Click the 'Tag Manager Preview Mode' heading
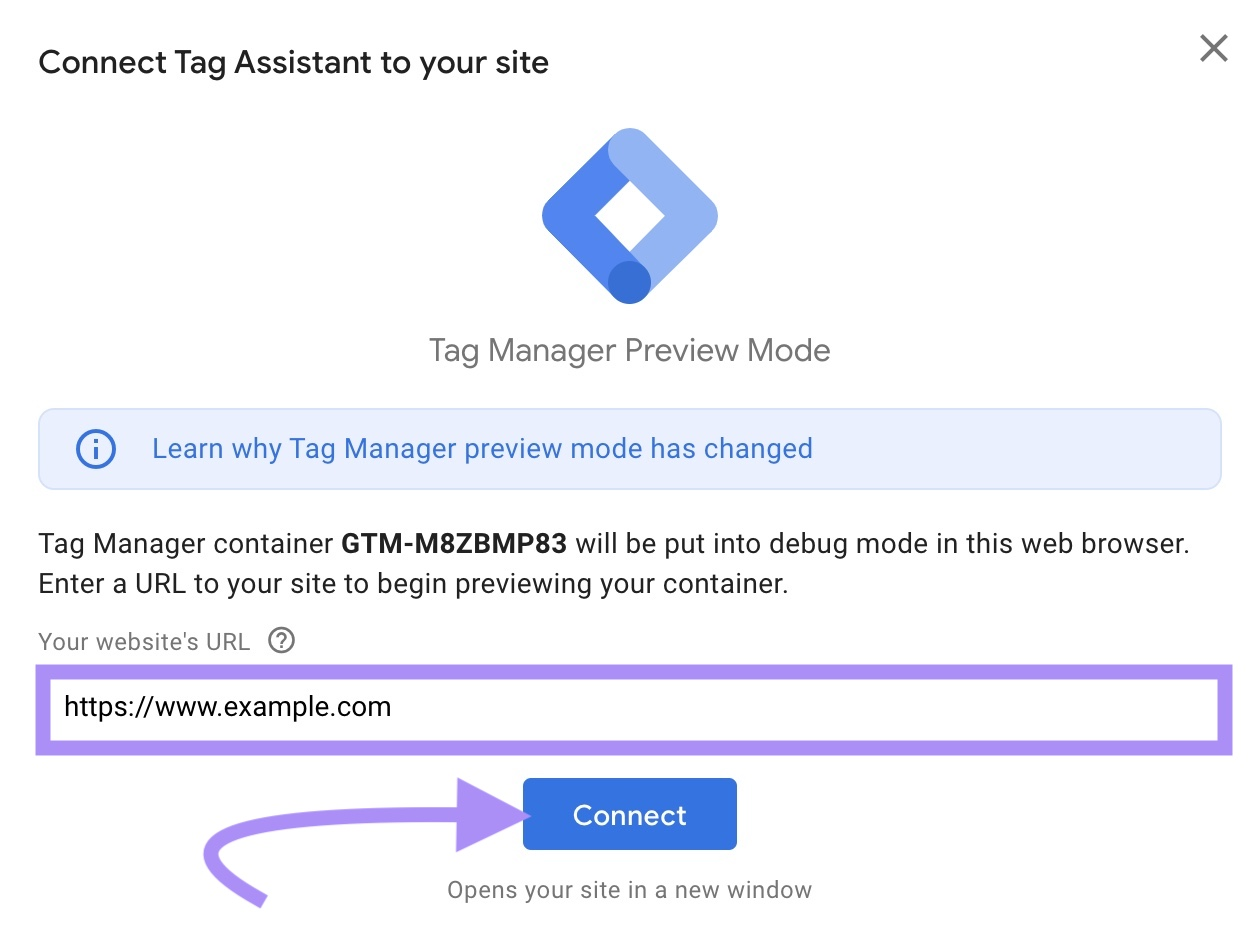This screenshot has height=934, width=1260. [629, 350]
